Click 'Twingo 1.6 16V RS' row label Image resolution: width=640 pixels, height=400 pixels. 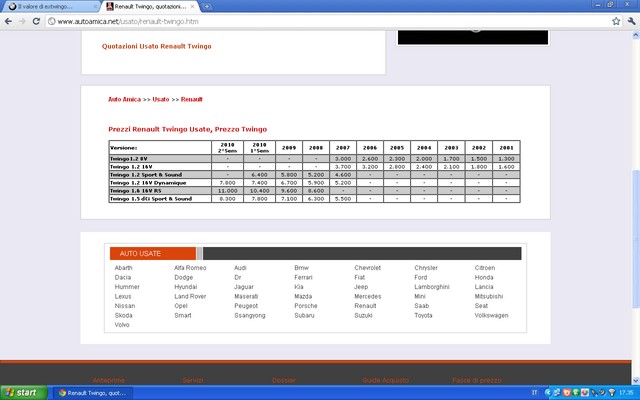coord(136,191)
